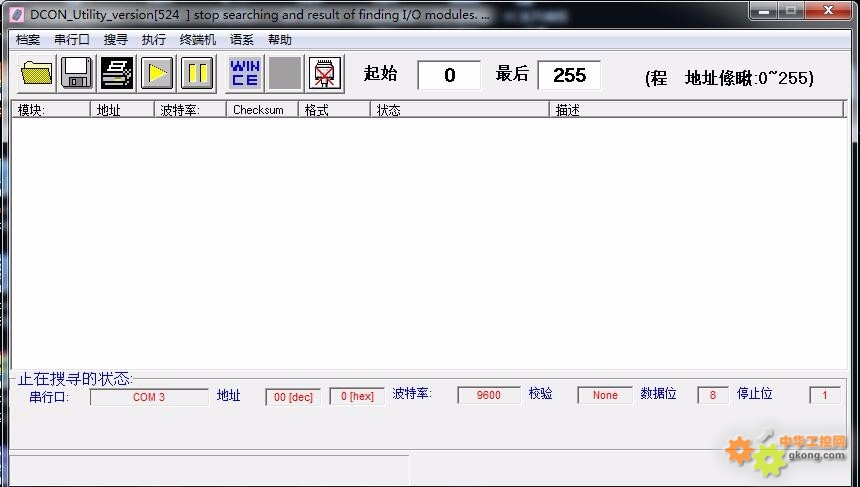Pause searching with the yellow pause icon
Screen dimensions: 860x487
[x=197, y=74]
